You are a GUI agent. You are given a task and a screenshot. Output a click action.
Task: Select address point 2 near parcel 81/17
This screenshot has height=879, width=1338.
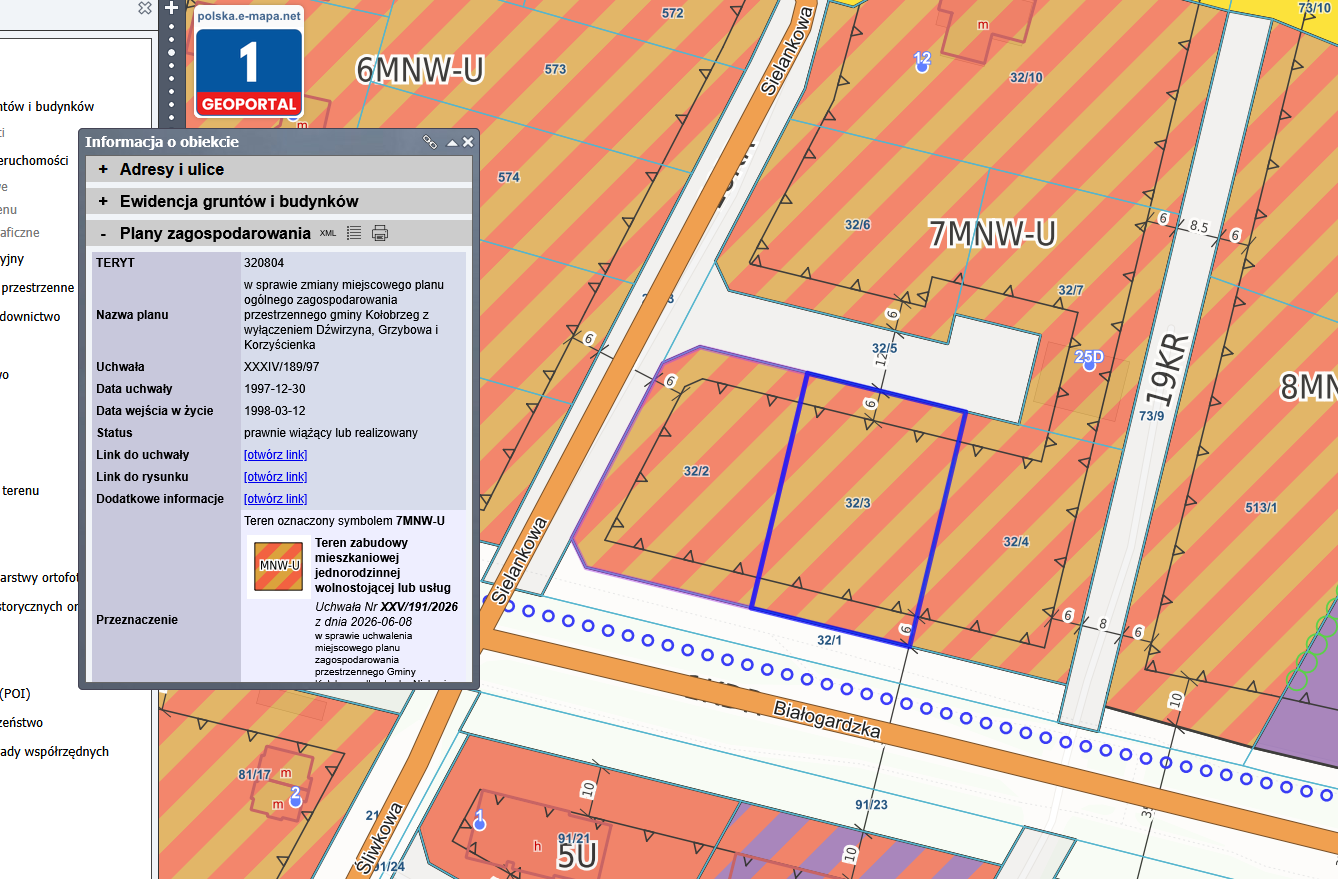295,797
